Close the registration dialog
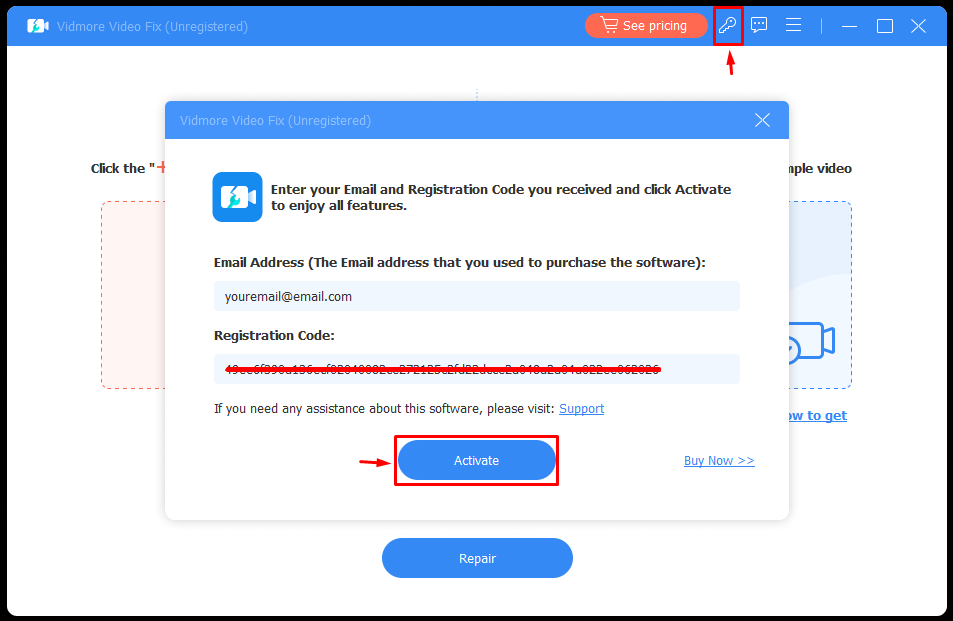953x621 pixels. pos(762,120)
